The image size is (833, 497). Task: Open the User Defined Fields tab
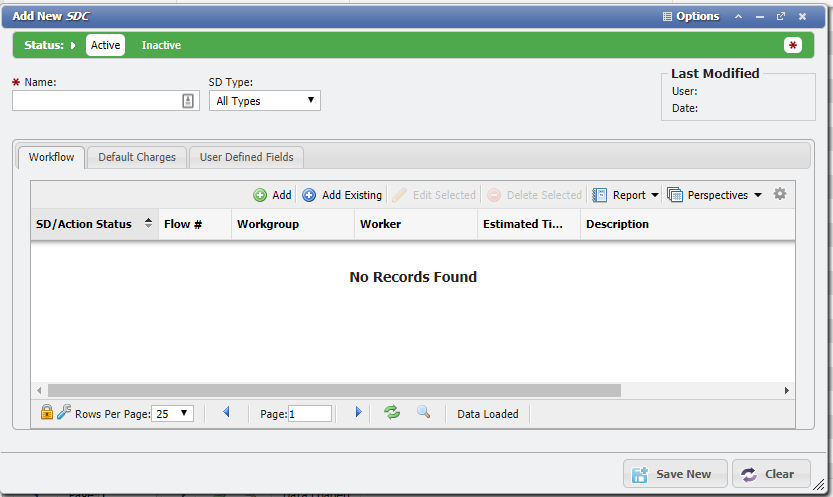pos(246,157)
